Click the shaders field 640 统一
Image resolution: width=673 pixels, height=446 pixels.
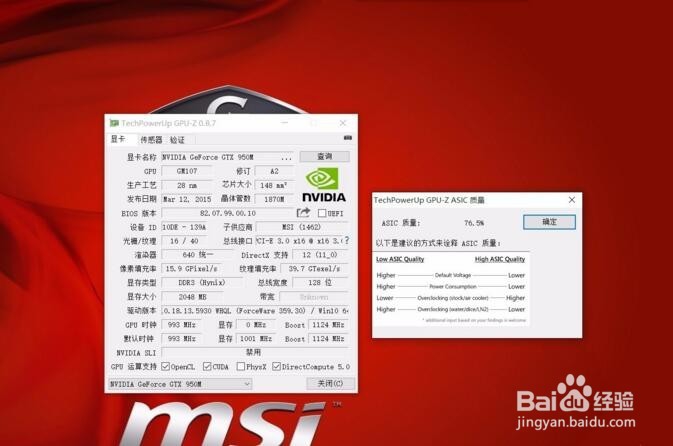click(x=197, y=255)
